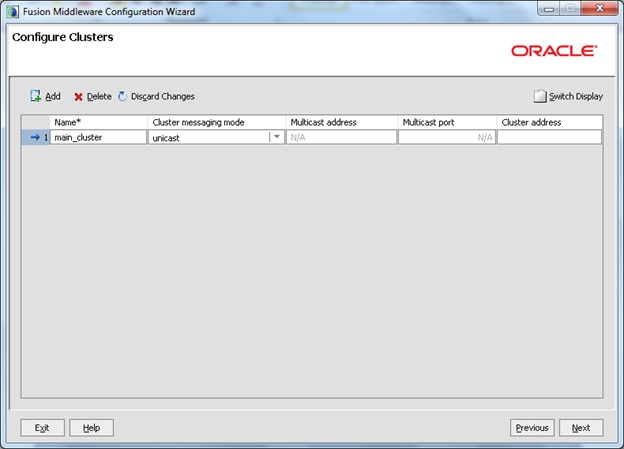Click the Add cluster icon
This screenshot has width=624, height=449.
[35, 96]
